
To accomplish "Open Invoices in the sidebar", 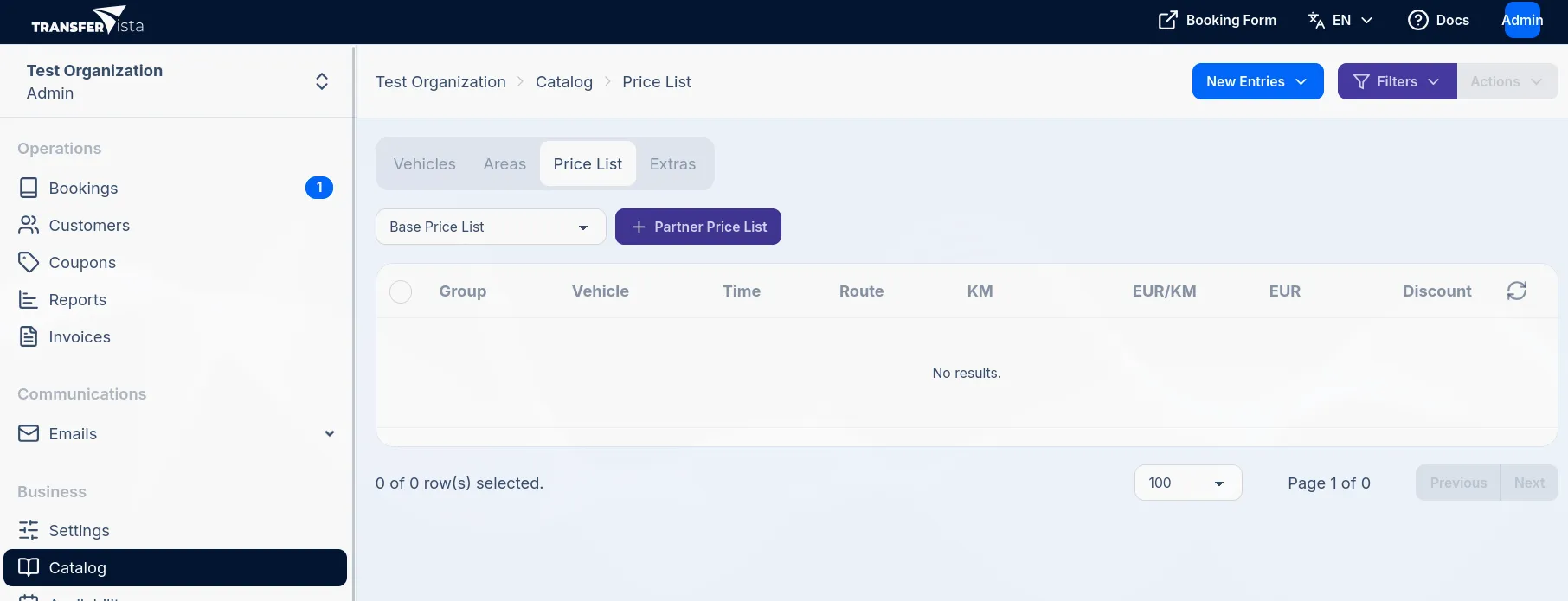I will [175, 336].
